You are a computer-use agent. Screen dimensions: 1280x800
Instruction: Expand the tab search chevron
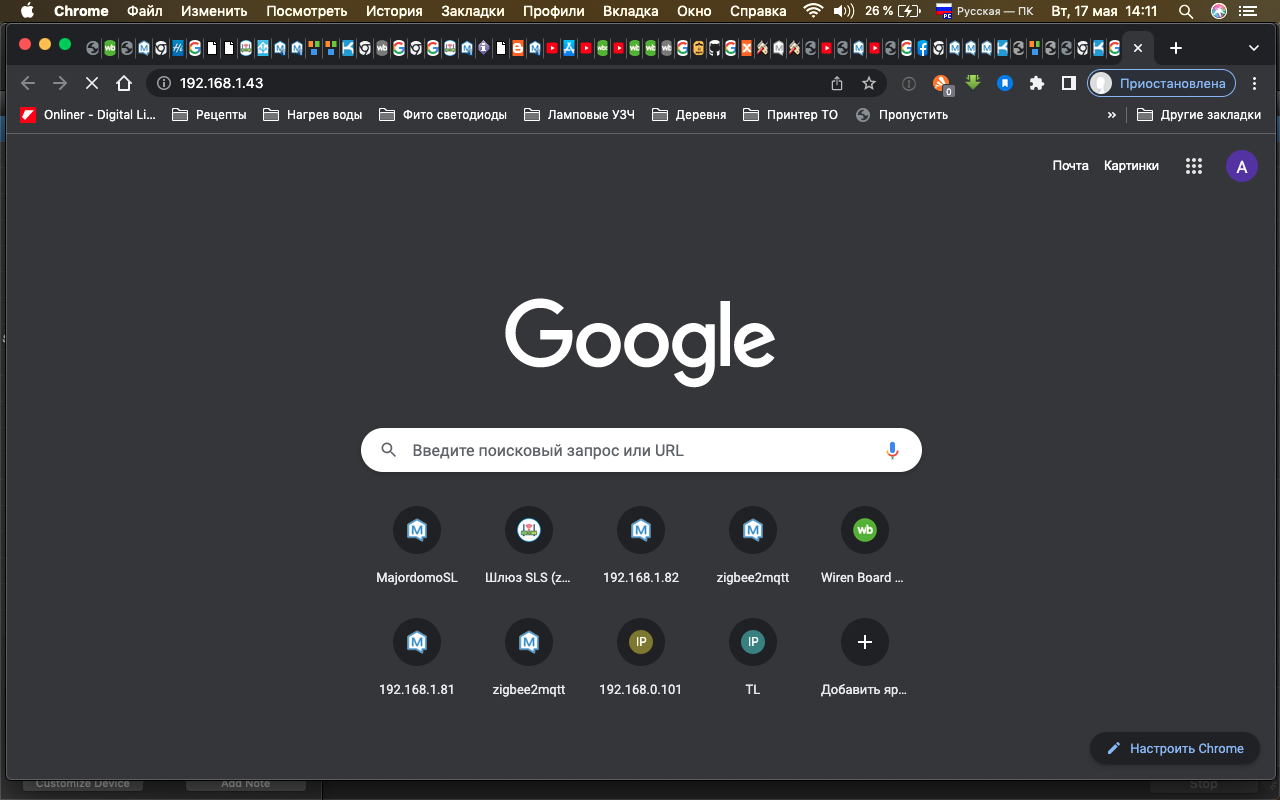(x=1254, y=47)
